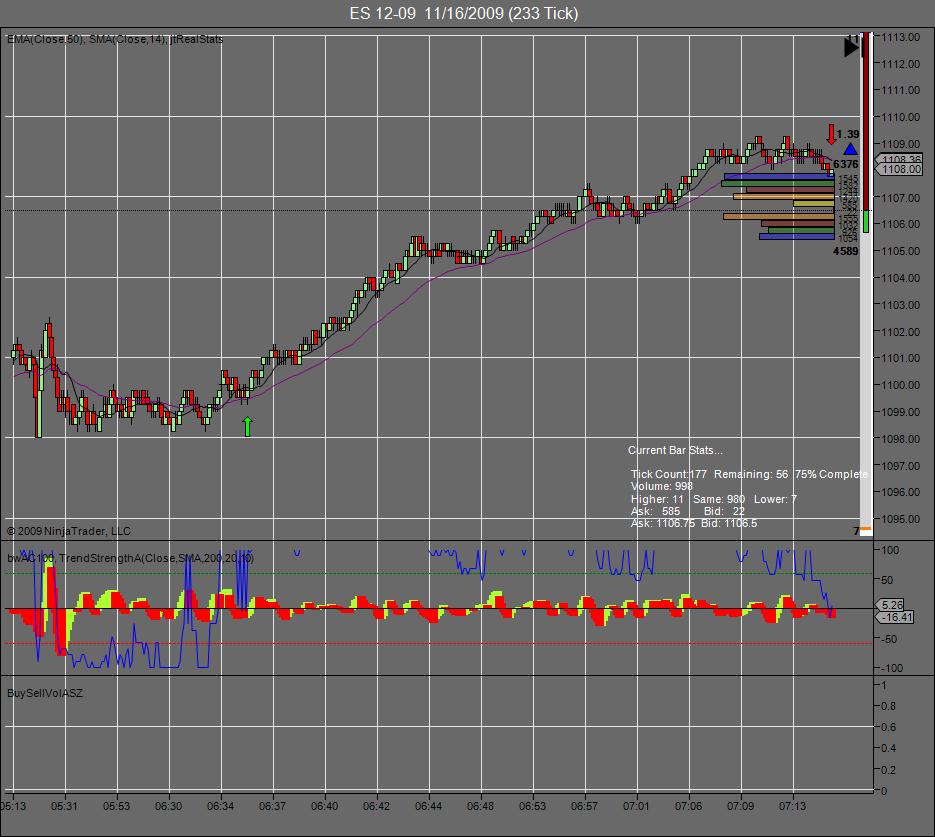Click the chart title ES 12-09 11/16/2009

[x=464, y=13]
